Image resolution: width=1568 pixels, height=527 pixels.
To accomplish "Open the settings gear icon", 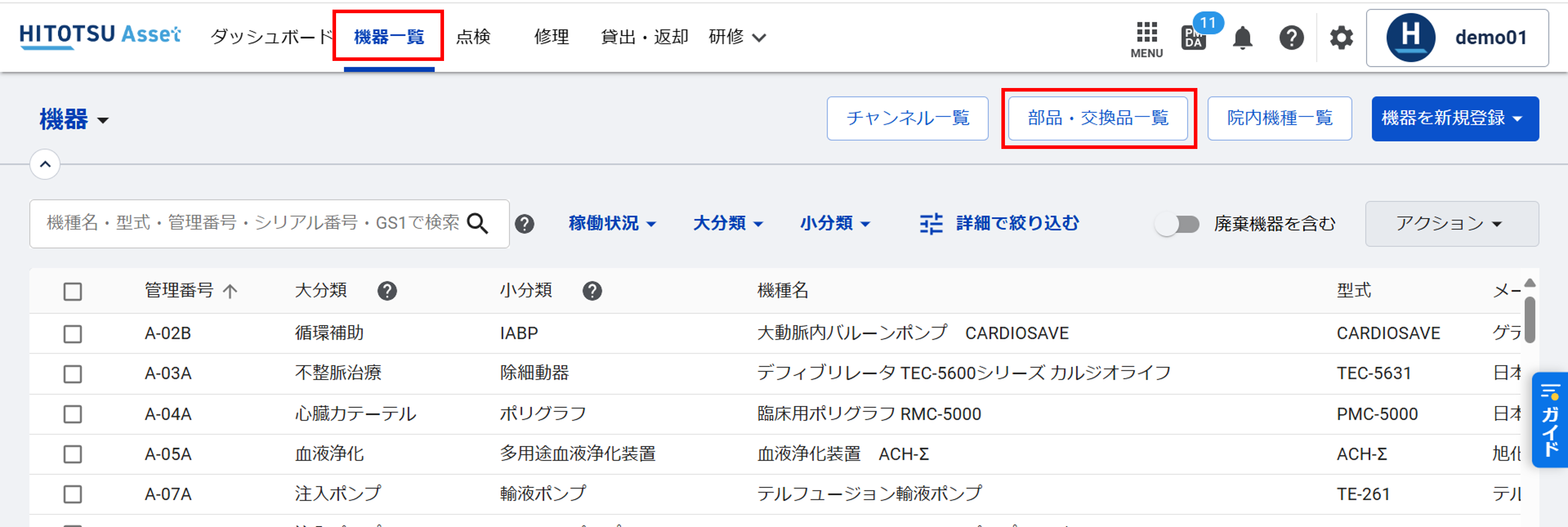I will 1341,38.
